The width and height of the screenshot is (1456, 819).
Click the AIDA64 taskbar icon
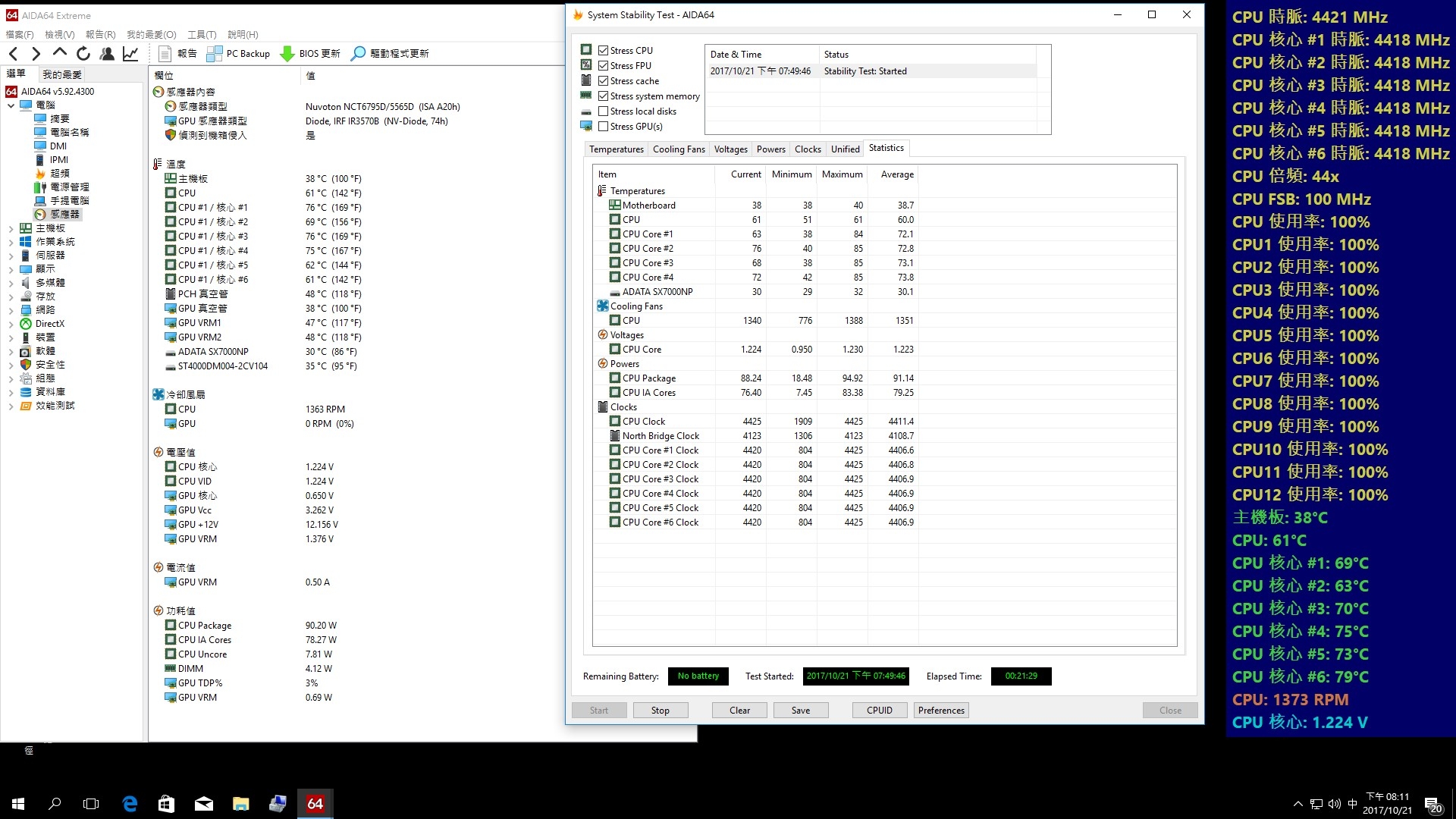315,803
